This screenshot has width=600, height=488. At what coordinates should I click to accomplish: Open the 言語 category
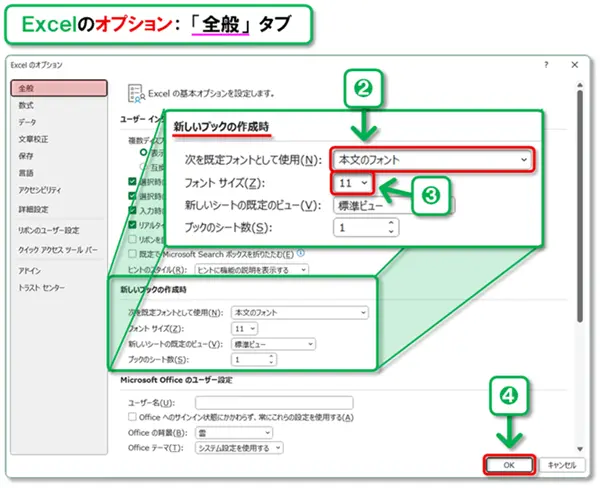tap(26, 173)
